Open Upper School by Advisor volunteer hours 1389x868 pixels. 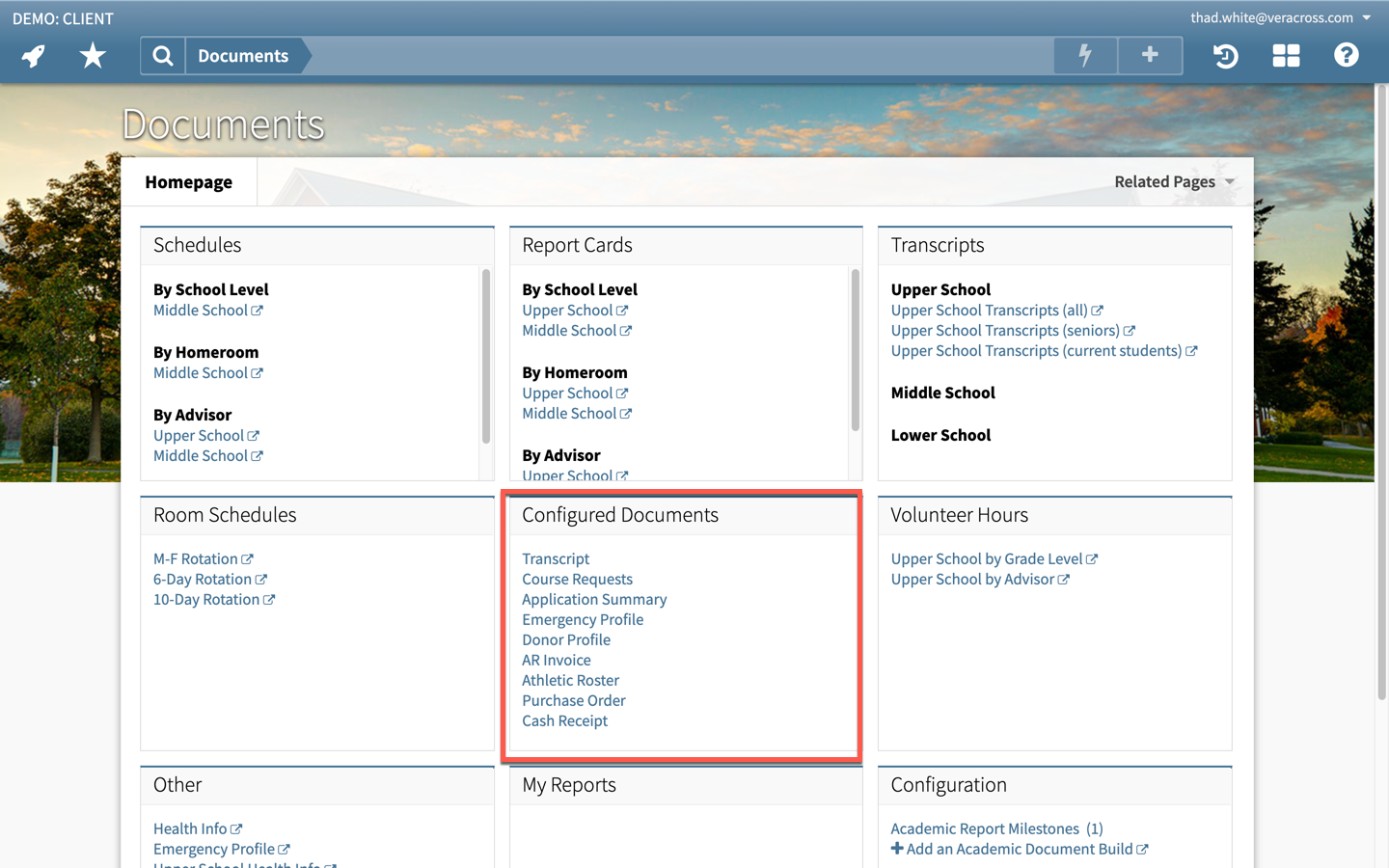point(972,579)
